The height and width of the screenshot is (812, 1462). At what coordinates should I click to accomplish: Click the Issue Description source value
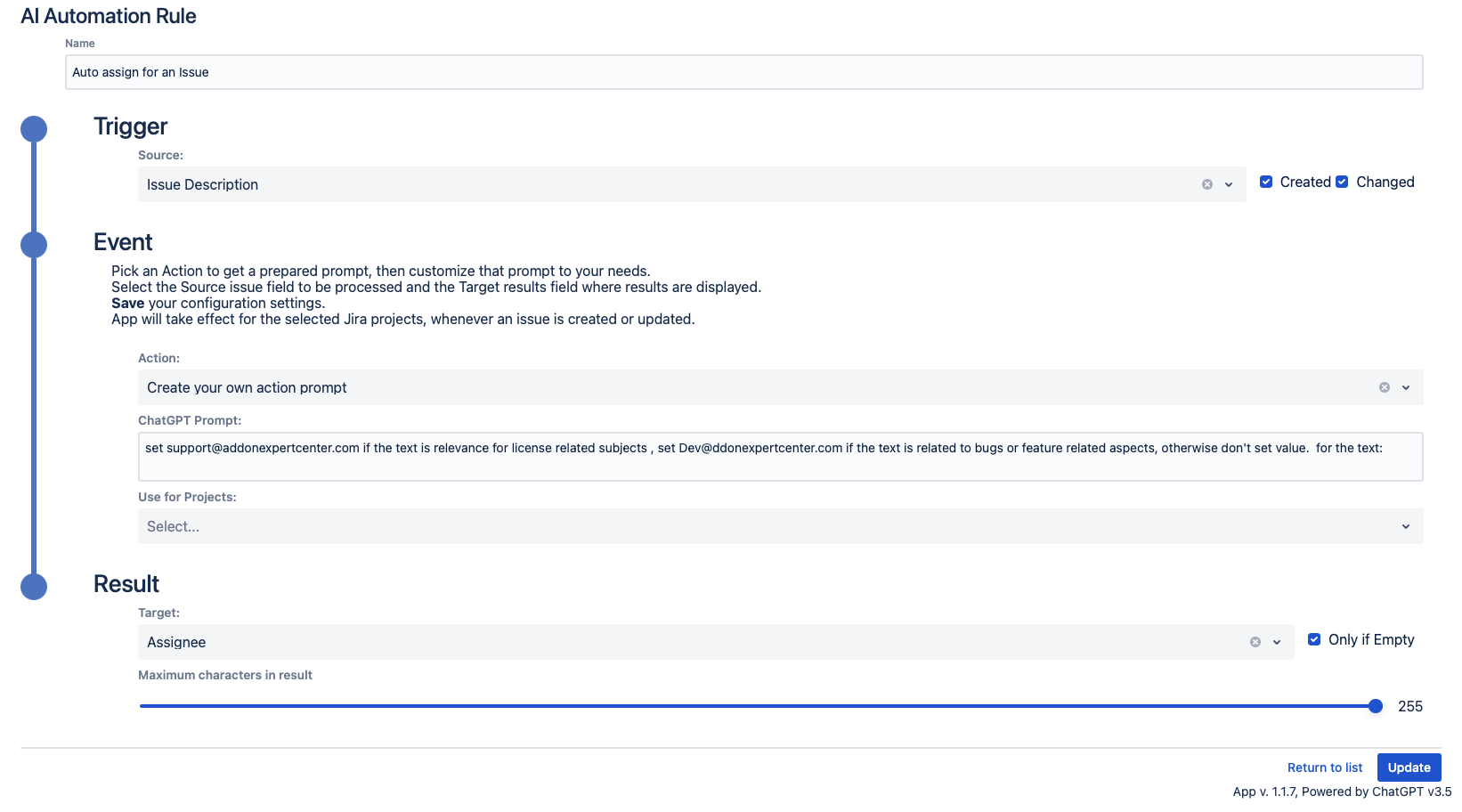pyautogui.click(x=202, y=184)
